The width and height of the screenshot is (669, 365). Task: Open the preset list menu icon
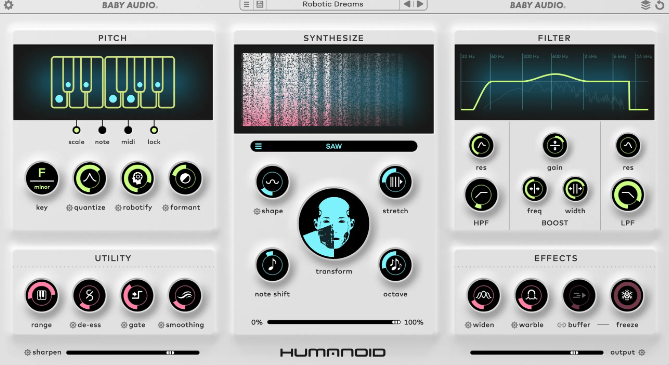click(246, 5)
